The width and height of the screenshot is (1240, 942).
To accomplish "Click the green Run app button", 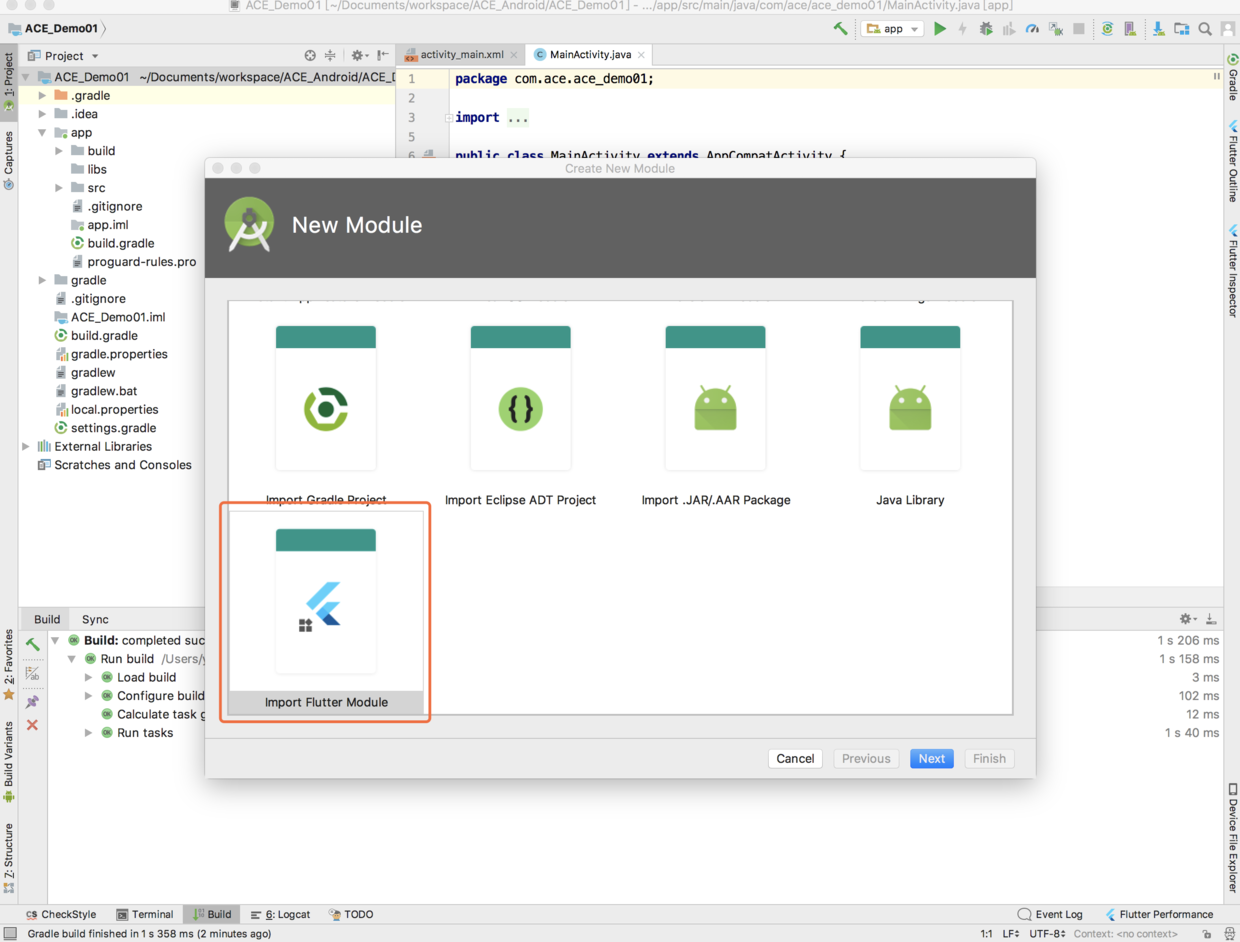I will (x=940, y=29).
